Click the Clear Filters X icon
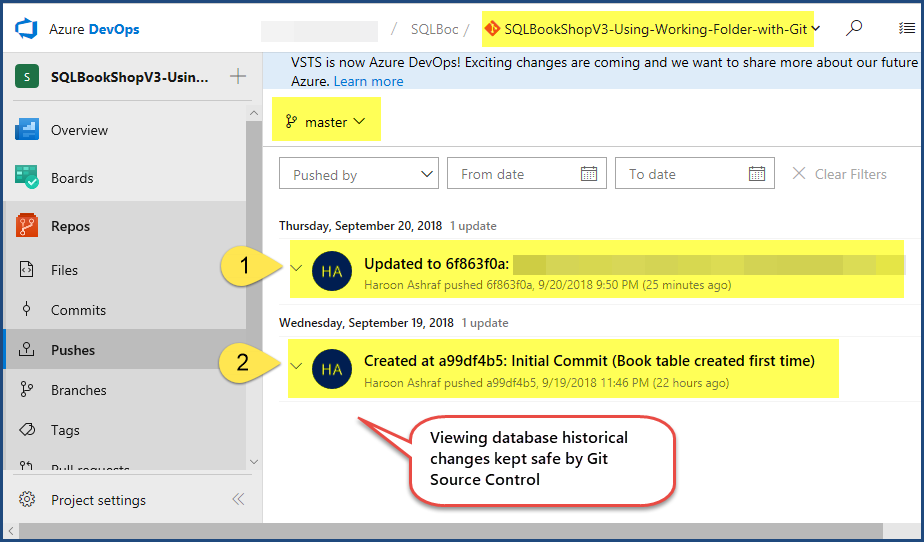This screenshot has height=542, width=924. pyautogui.click(x=799, y=173)
